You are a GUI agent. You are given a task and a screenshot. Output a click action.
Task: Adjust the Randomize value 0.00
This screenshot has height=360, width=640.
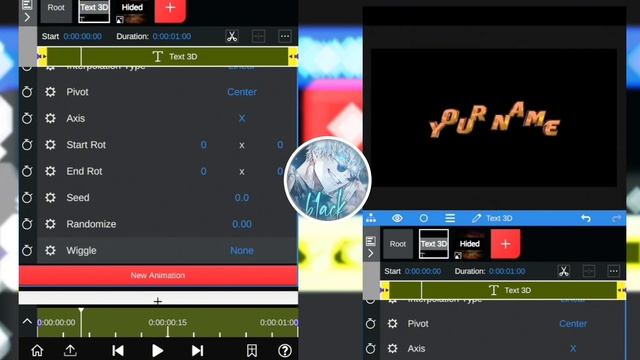[x=242, y=224]
